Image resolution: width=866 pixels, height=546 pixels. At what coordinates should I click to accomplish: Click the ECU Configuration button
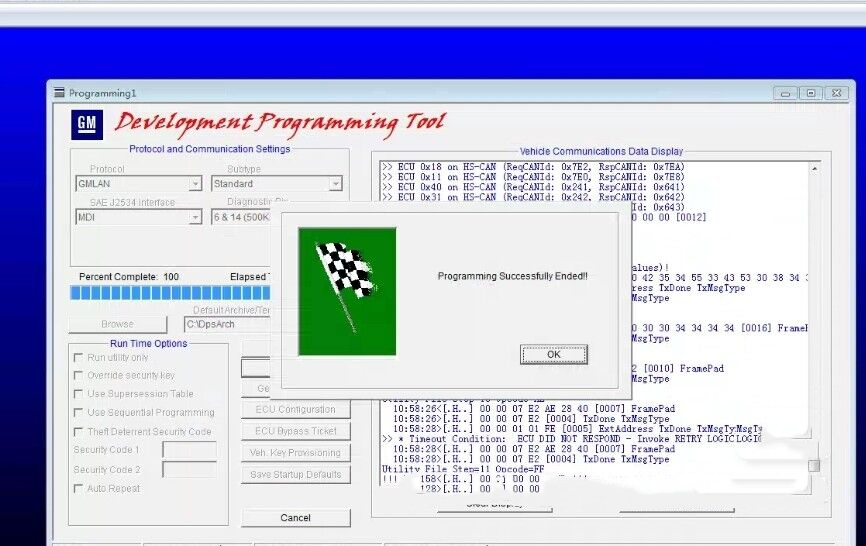295,409
